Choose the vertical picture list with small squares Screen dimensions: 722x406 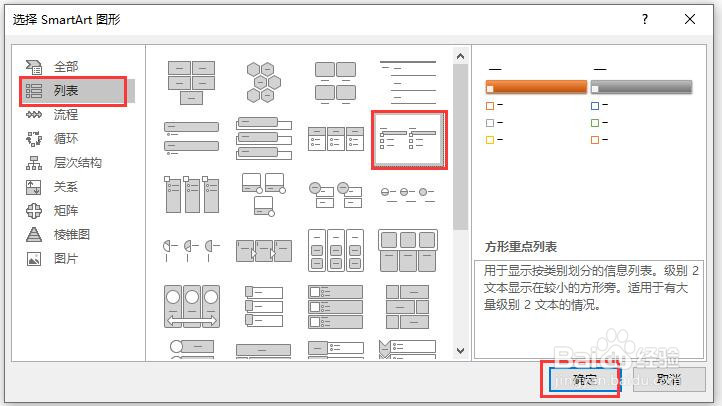[263, 306]
